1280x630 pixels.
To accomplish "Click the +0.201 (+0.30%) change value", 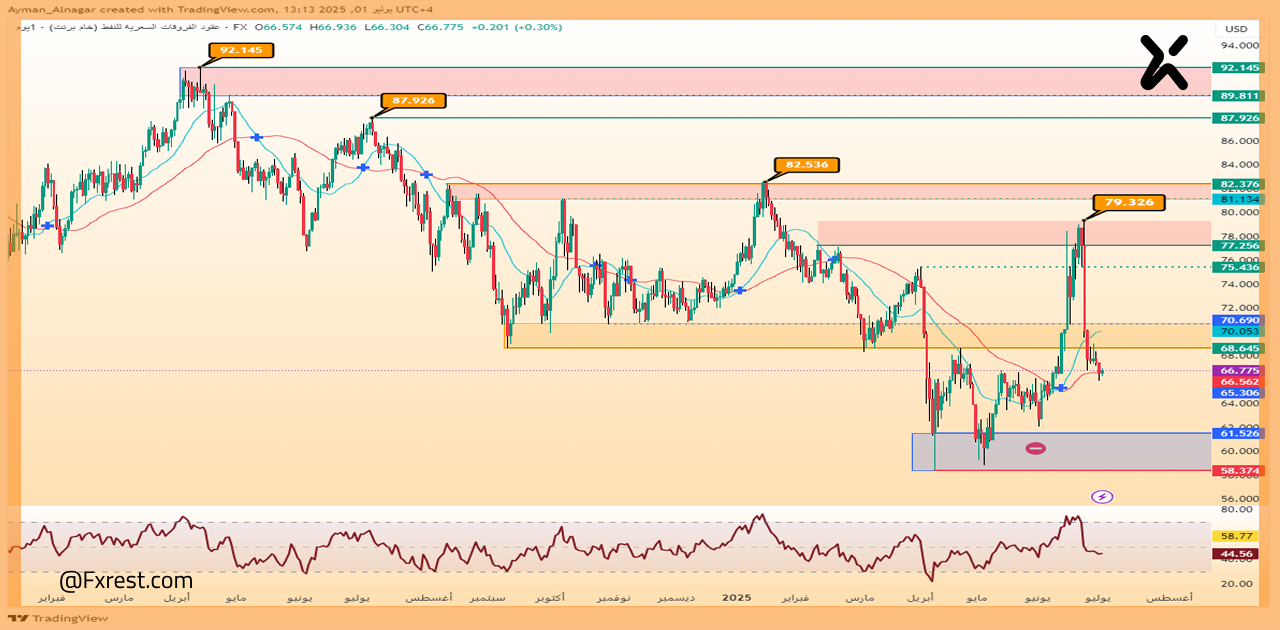I will coord(517,28).
